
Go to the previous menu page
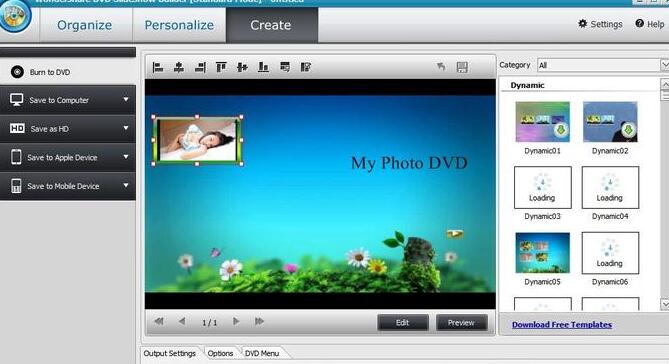[x=182, y=321]
